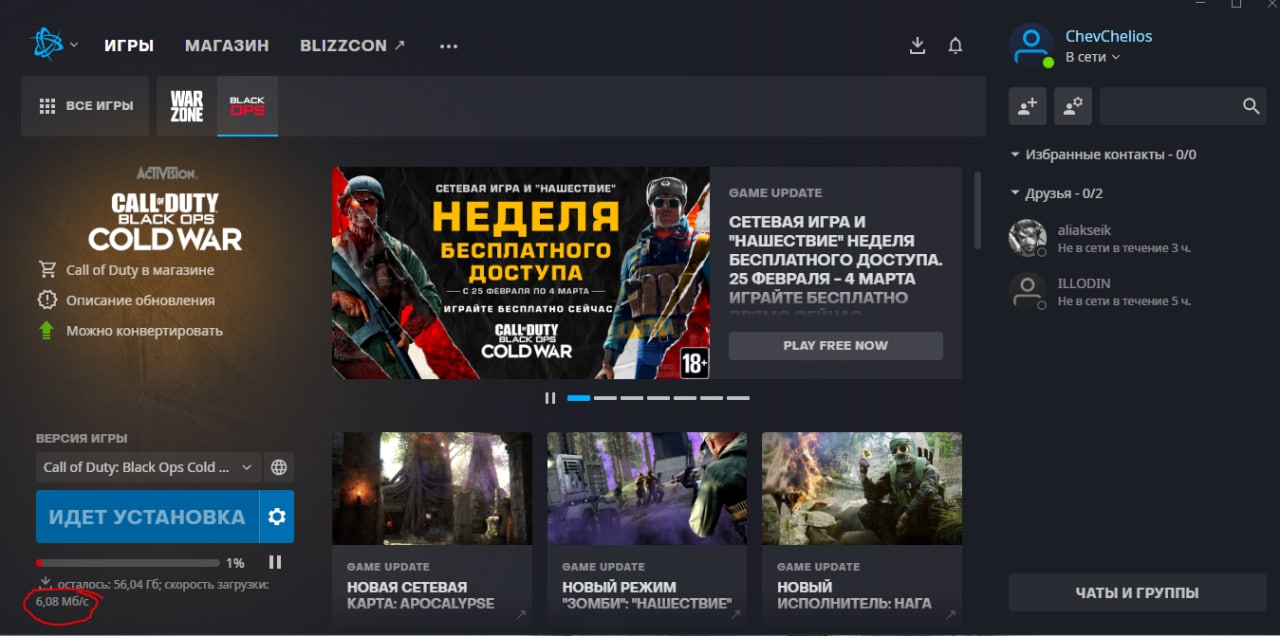1280x636 pixels.
Task: Click the ВСЕ ИГРЫ grid button
Action: tap(85, 106)
